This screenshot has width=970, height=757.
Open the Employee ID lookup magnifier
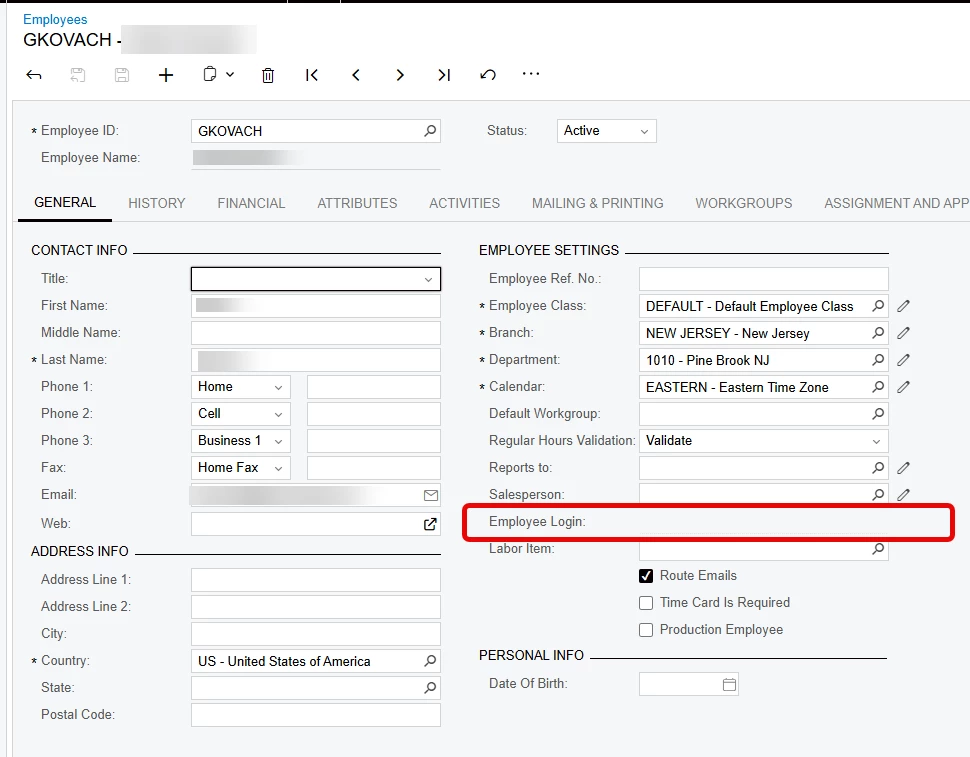430,130
